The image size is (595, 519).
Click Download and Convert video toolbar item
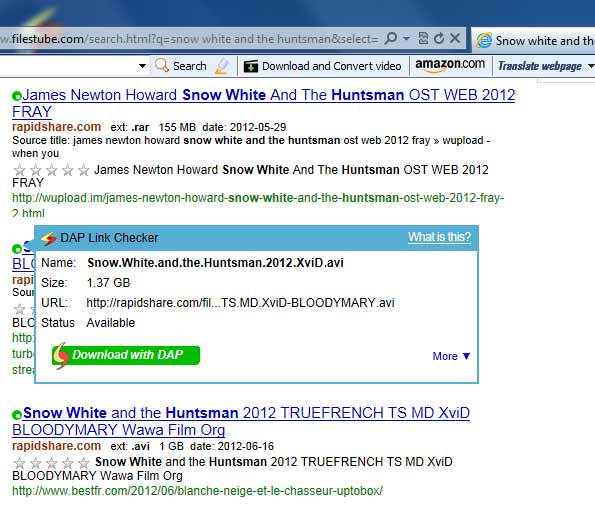pos(323,66)
